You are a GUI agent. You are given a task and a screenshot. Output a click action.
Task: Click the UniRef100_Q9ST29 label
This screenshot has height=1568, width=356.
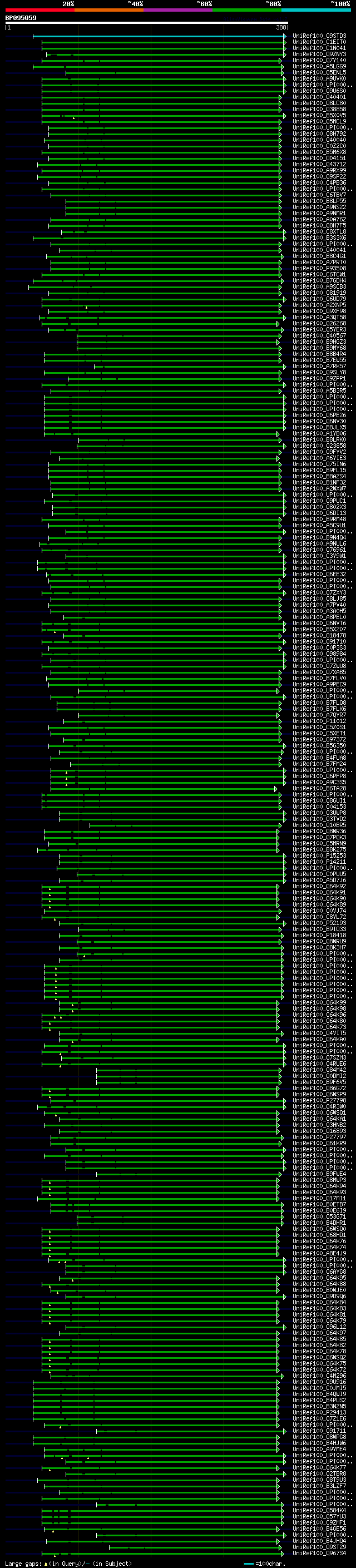[319, 1547]
